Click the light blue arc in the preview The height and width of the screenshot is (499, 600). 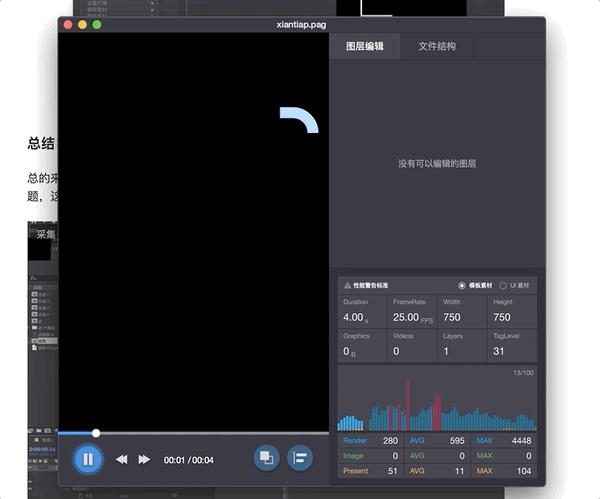pos(300,118)
